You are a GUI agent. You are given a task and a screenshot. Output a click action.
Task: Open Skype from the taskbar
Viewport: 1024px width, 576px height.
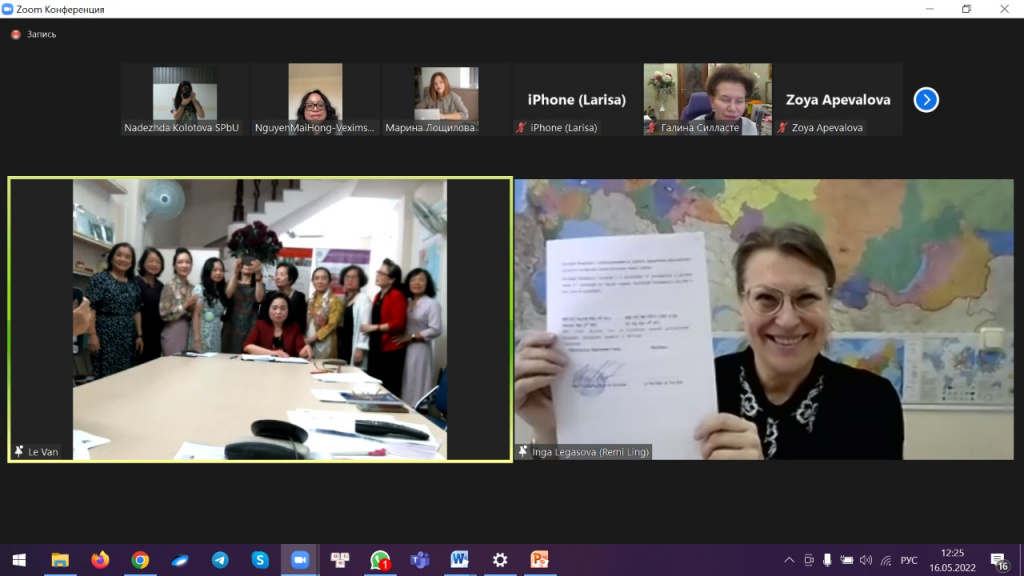(260, 560)
